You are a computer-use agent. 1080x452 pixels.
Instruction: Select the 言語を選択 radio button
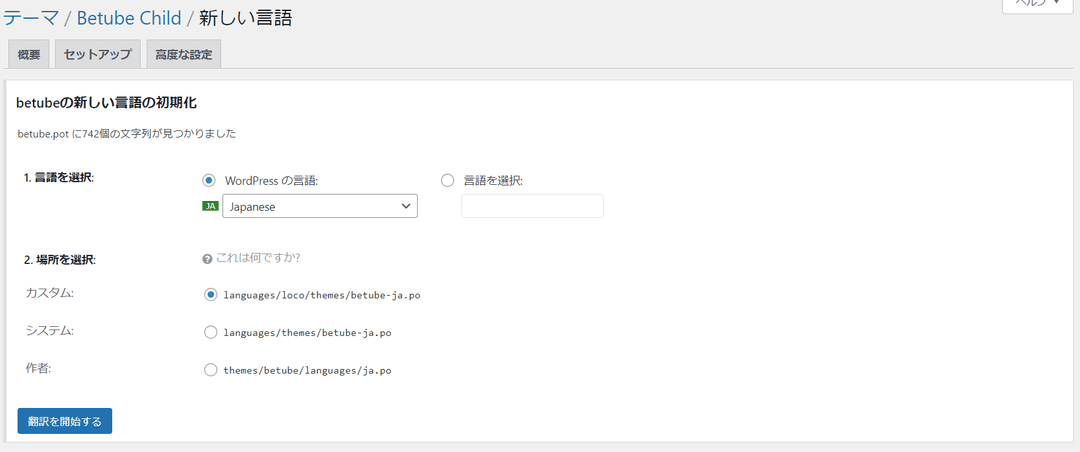(x=447, y=180)
